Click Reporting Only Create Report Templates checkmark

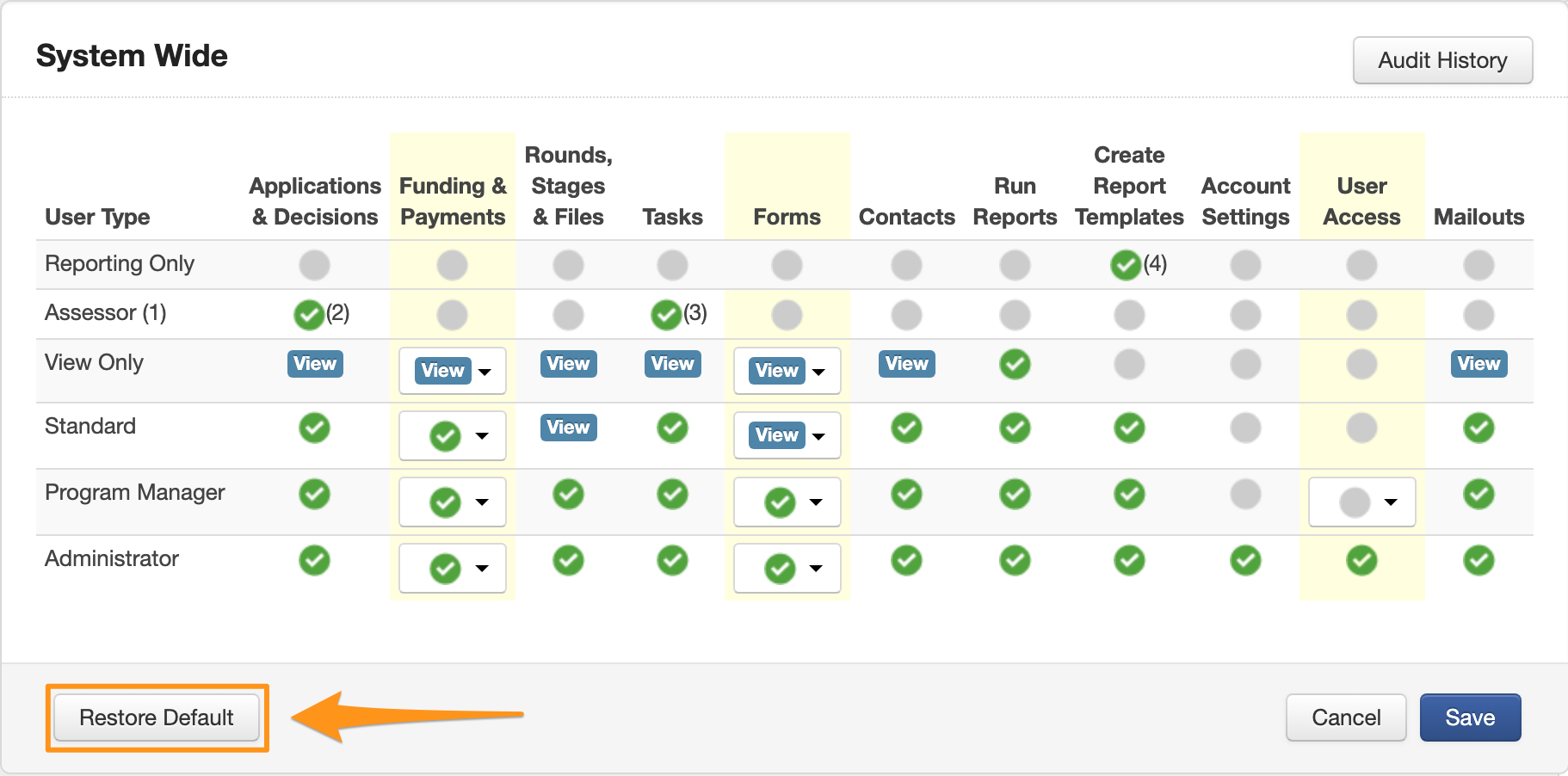coord(1126,265)
